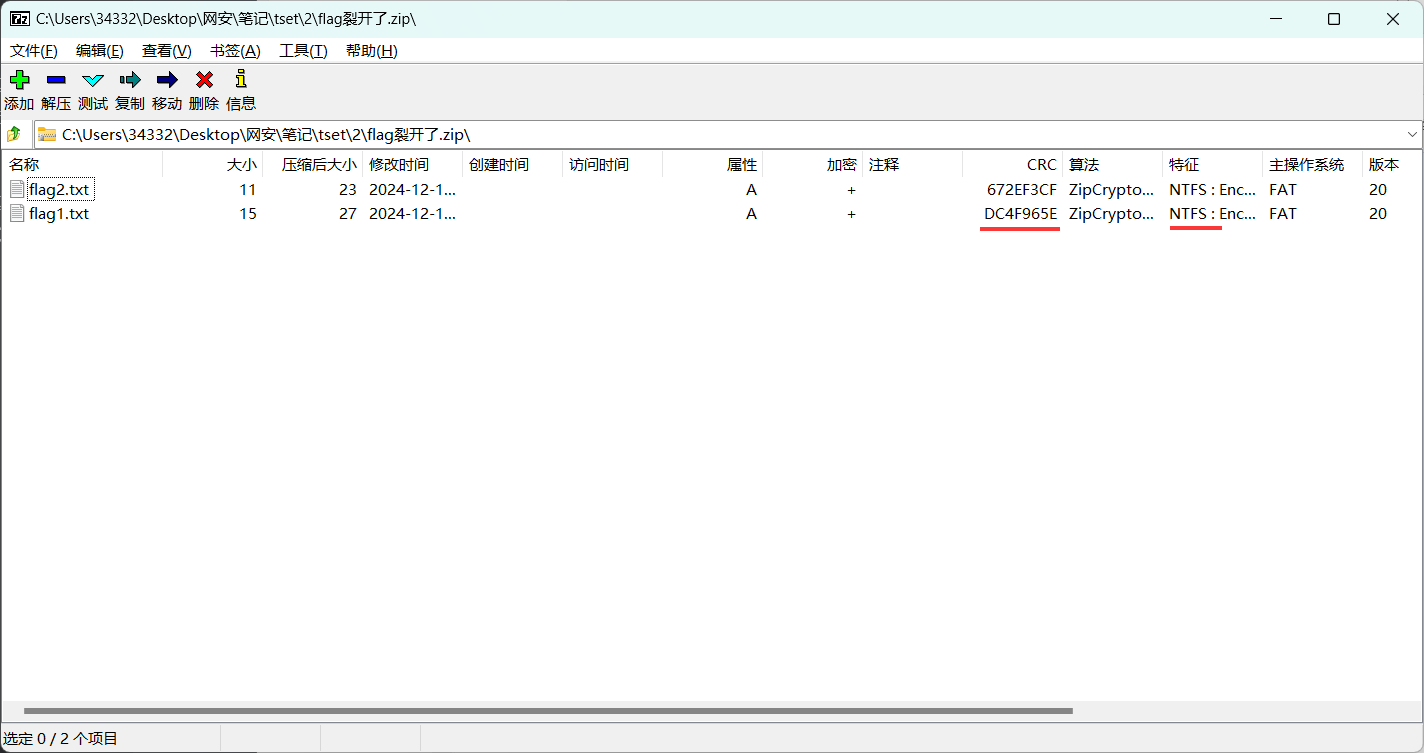The height and width of the screenshot is (753, 1424).
Task: Sort by 压缩后大小 column header
Action: pos(318,165)
